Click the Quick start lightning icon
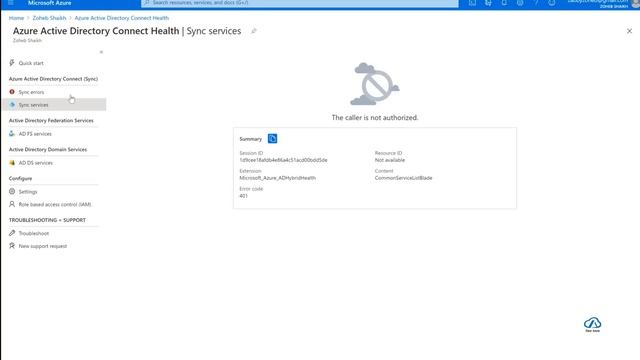The image size is (640, 360). click(x=12, y=63)
